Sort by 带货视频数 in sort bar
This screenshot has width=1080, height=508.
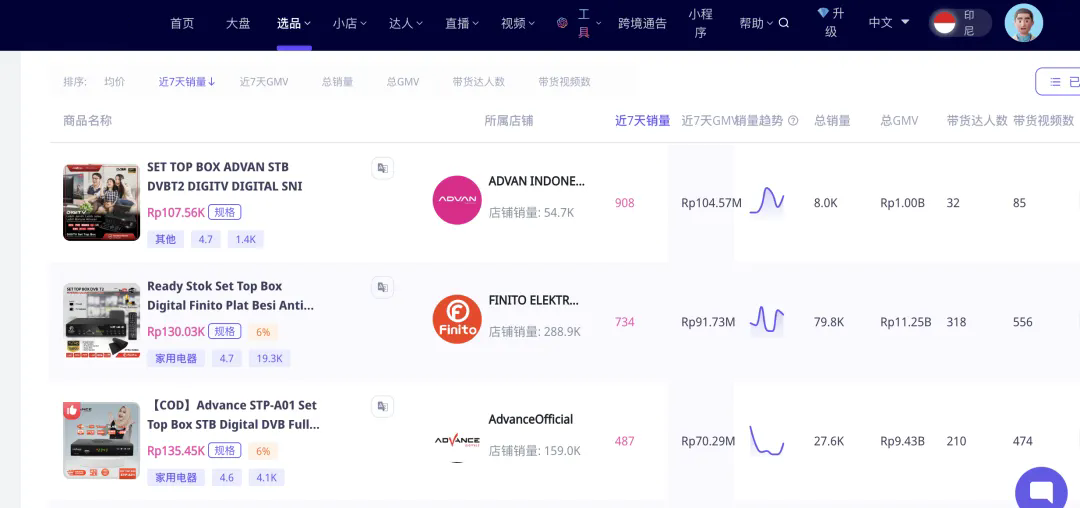564,81
